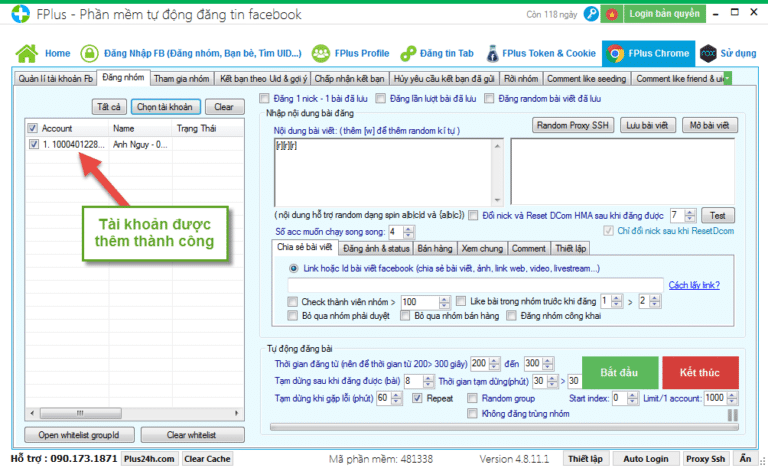Toggle Đổi nick và Reset DCom HMA checkbox
Image resolution: width=768 pixels, height=468 pixels.
coord(473,215)
